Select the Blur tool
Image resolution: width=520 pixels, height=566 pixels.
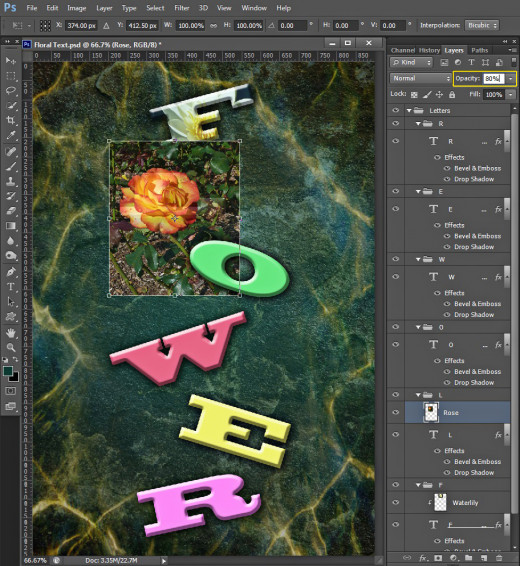[10, 241]
